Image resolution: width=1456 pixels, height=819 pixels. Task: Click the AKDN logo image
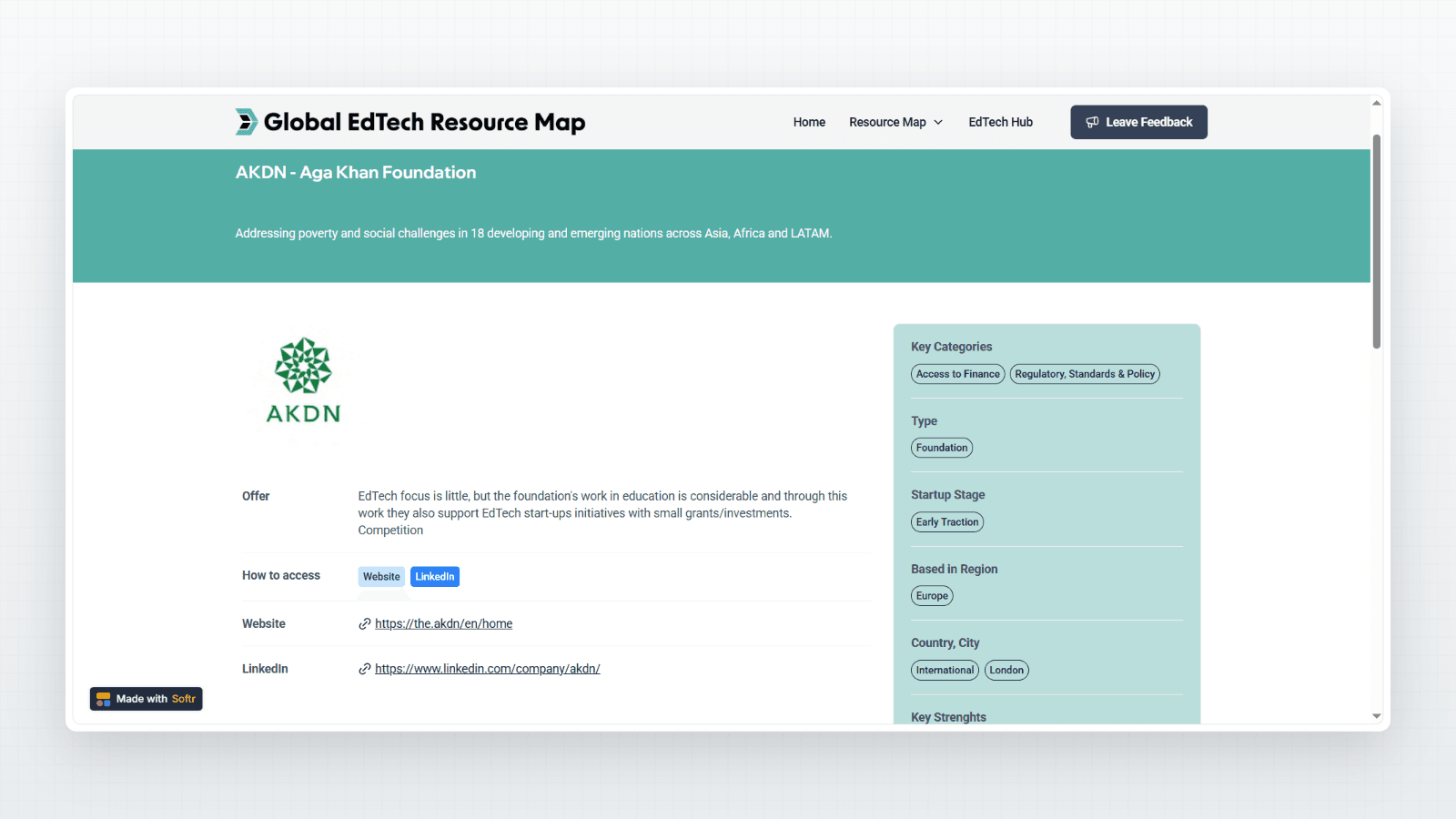pos(303,381)
